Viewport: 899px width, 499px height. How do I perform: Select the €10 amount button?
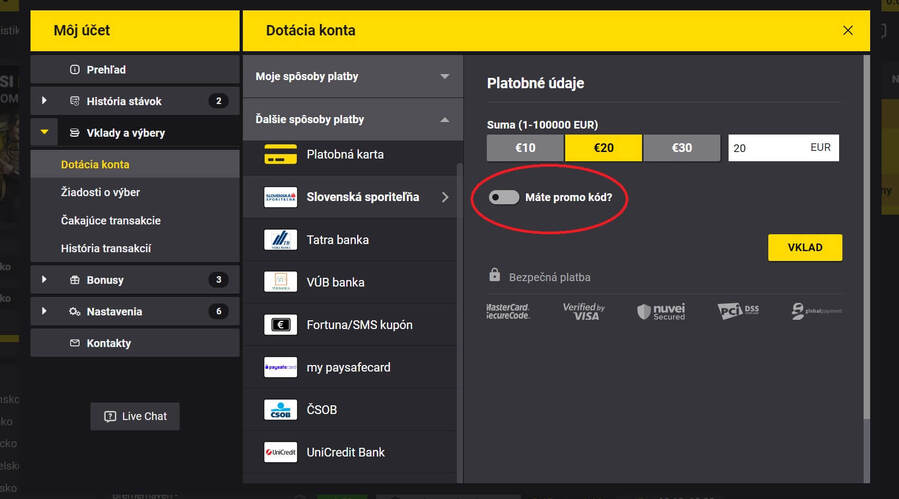coord(525,148)
